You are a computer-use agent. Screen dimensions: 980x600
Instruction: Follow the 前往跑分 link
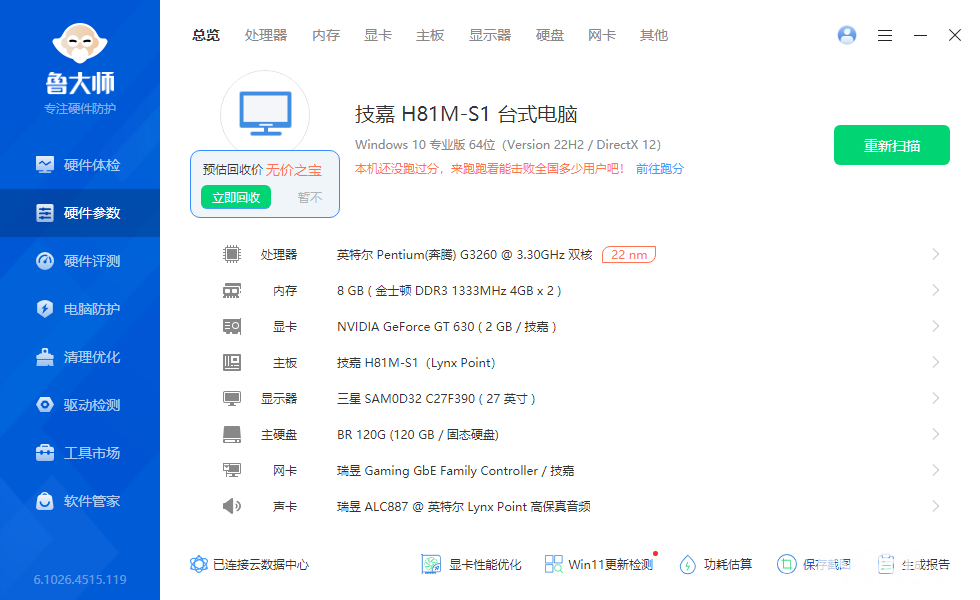pyautogui.click(x=660, y=169)
